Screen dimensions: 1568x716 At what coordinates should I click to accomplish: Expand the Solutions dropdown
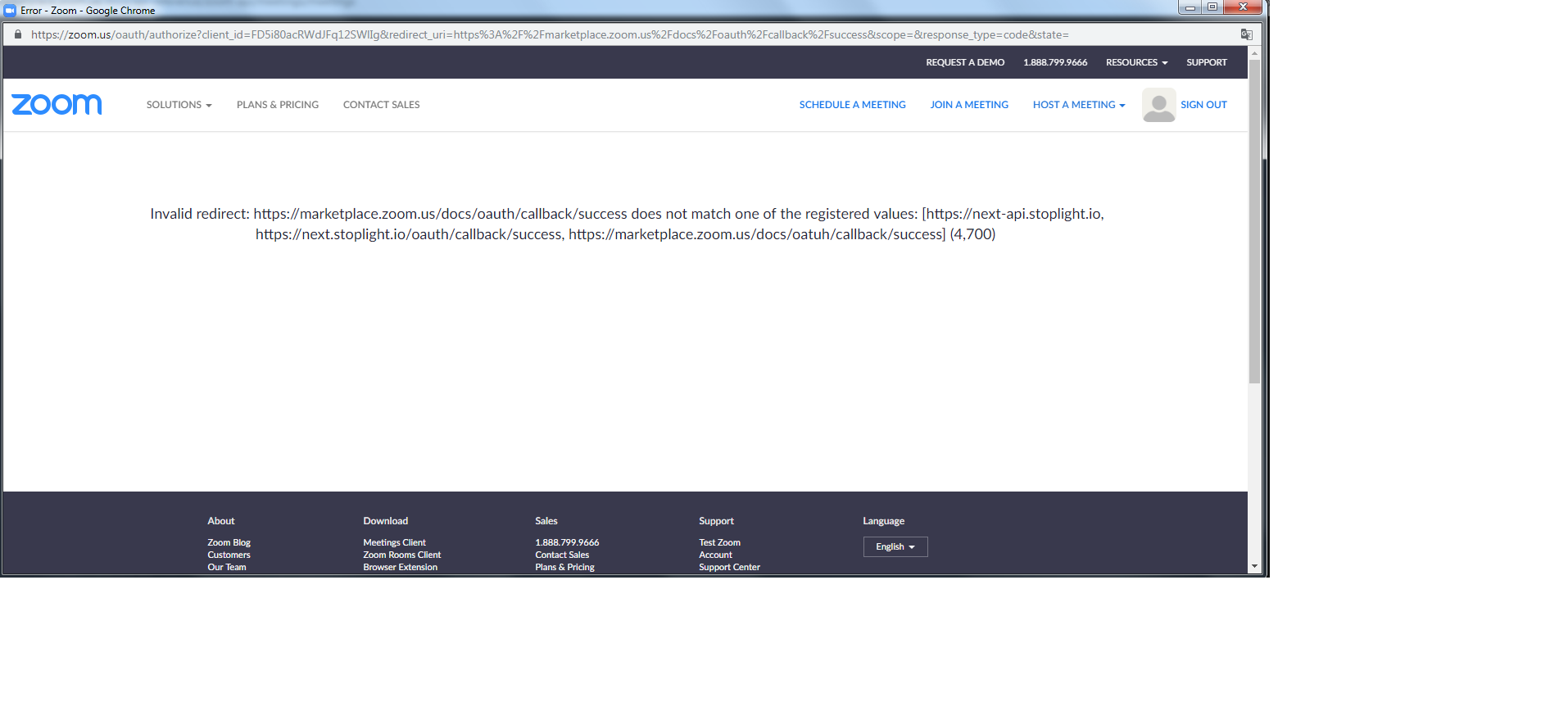(x=179, y=105)
